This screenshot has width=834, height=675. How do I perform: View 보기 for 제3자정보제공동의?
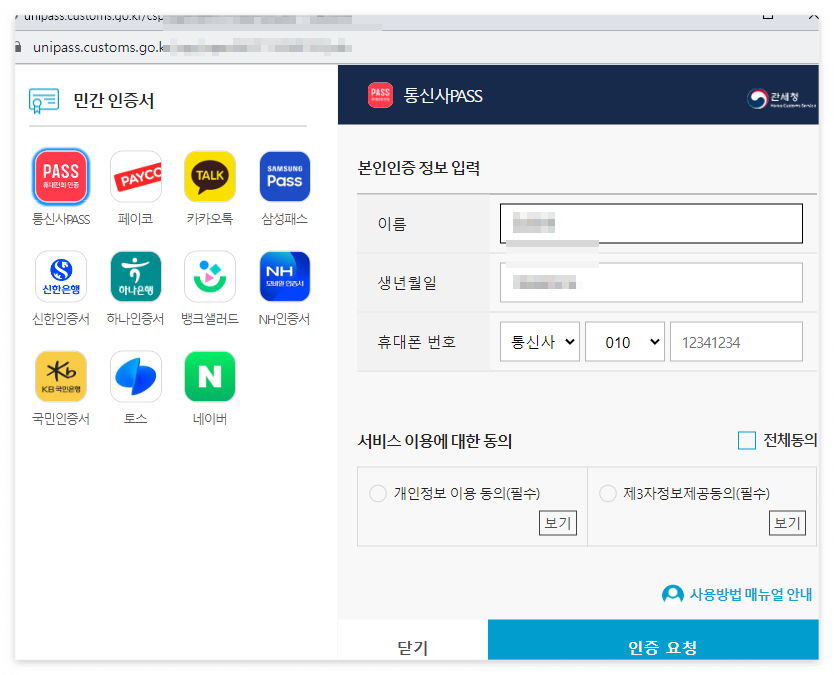point(787,523)
